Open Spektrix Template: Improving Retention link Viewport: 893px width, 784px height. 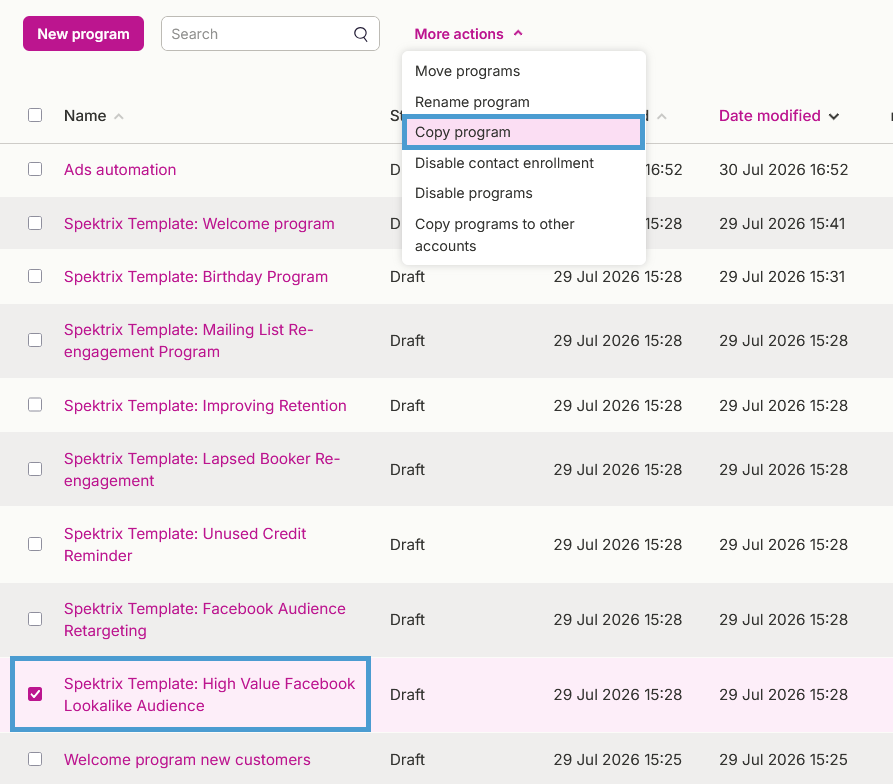pos(205,405)
